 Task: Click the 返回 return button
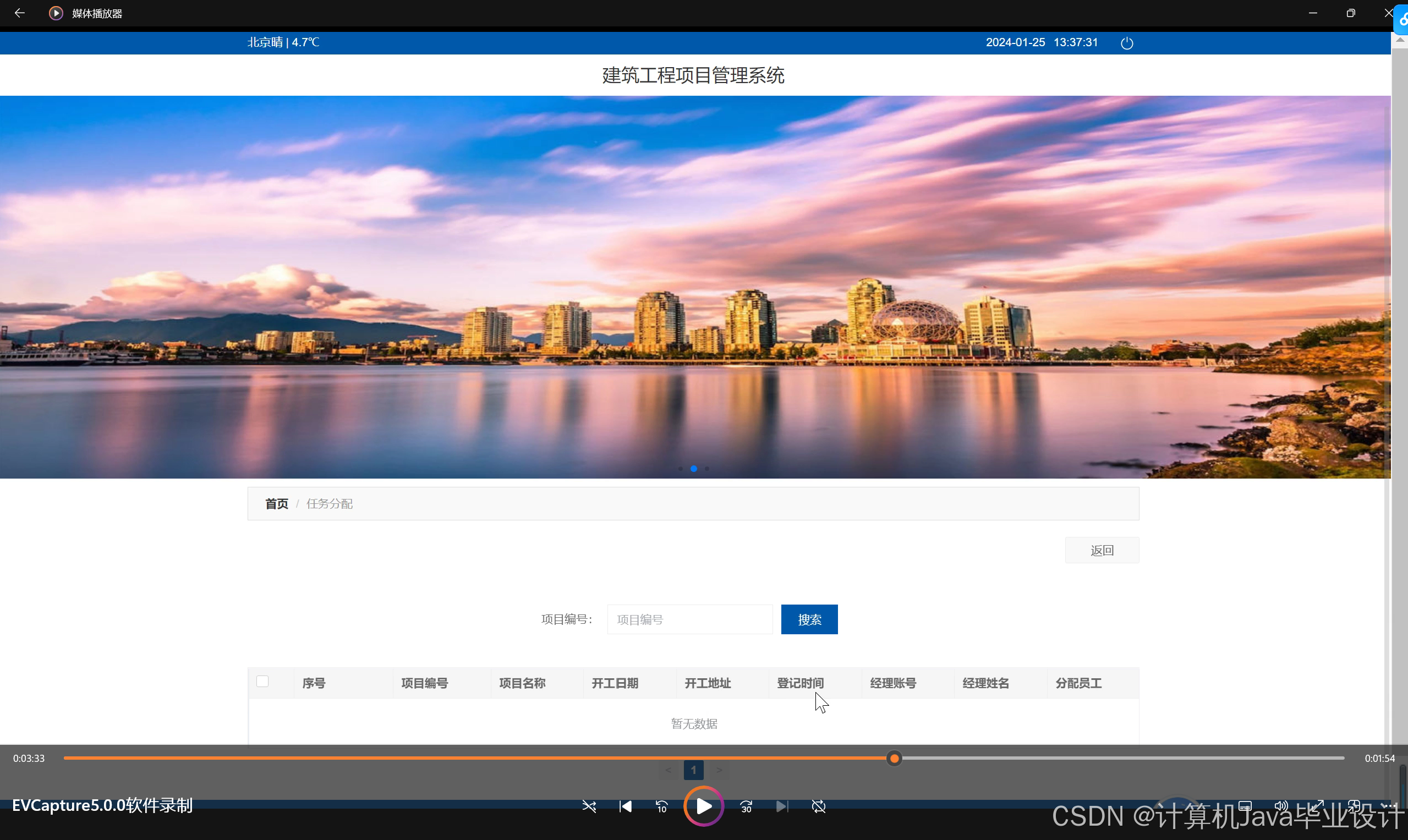tap(1102, 550)
